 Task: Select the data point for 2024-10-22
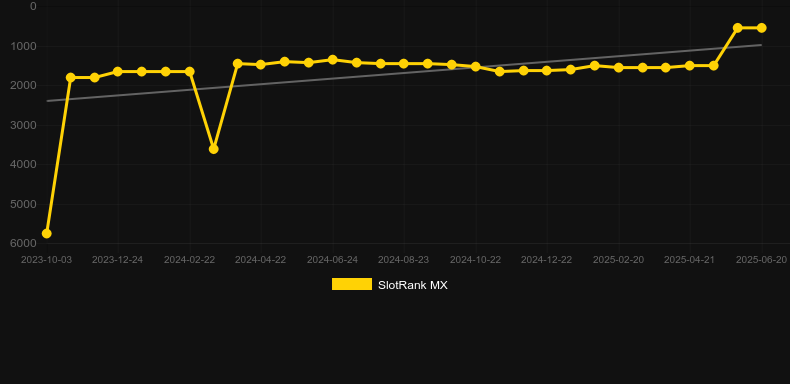pyautogui.click(x=476, y=67)
